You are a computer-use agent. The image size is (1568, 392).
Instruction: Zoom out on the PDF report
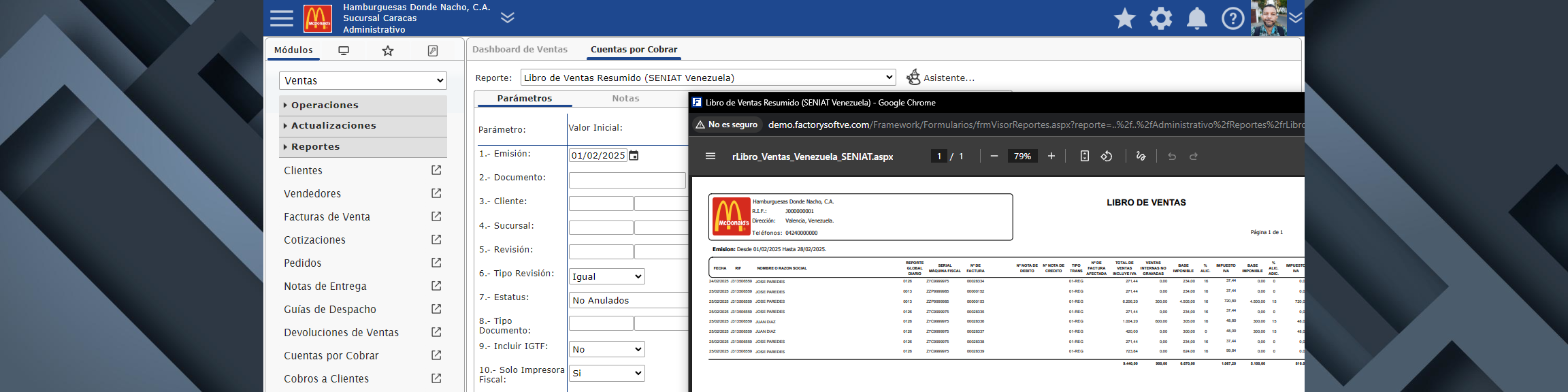[994, 157]
